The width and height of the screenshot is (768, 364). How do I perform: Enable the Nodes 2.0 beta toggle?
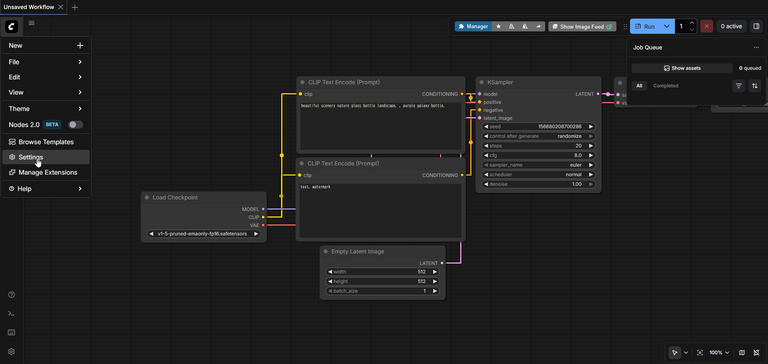pyautogui.click(x=75, y=125)
